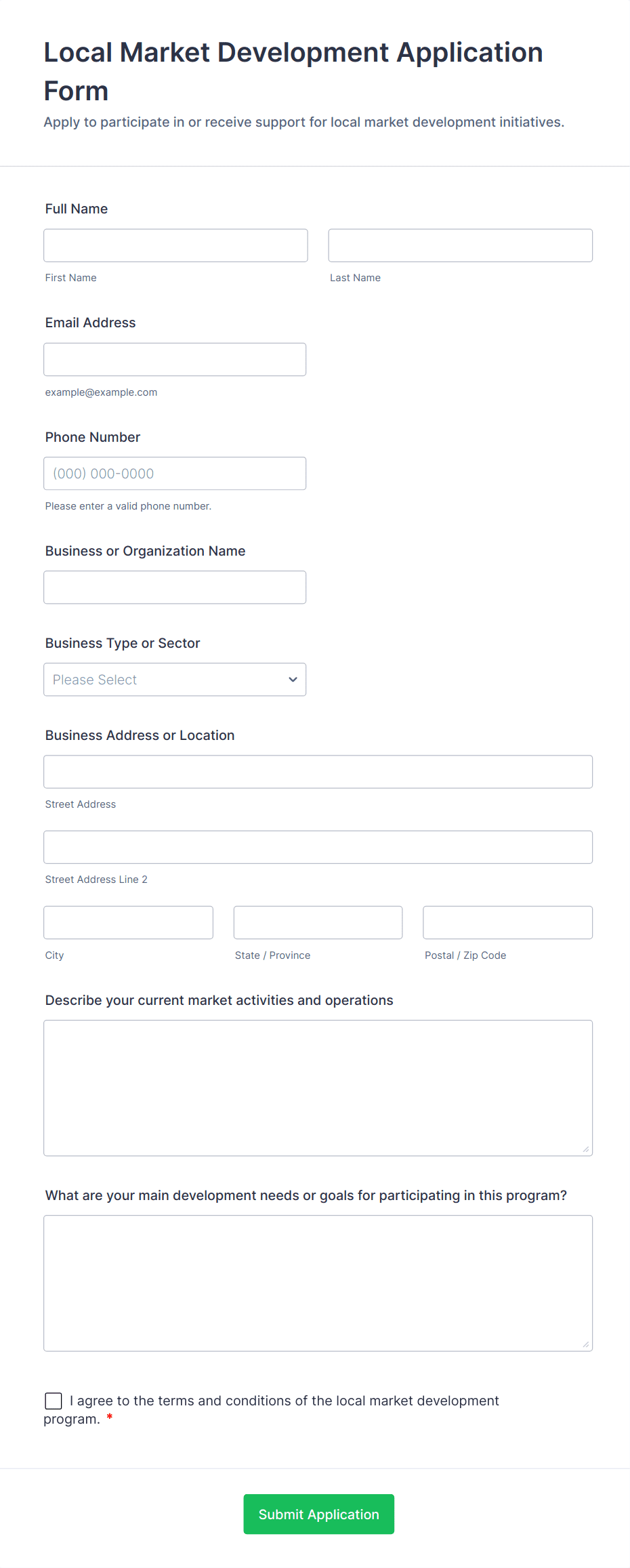Click into the First Name field

175,245
